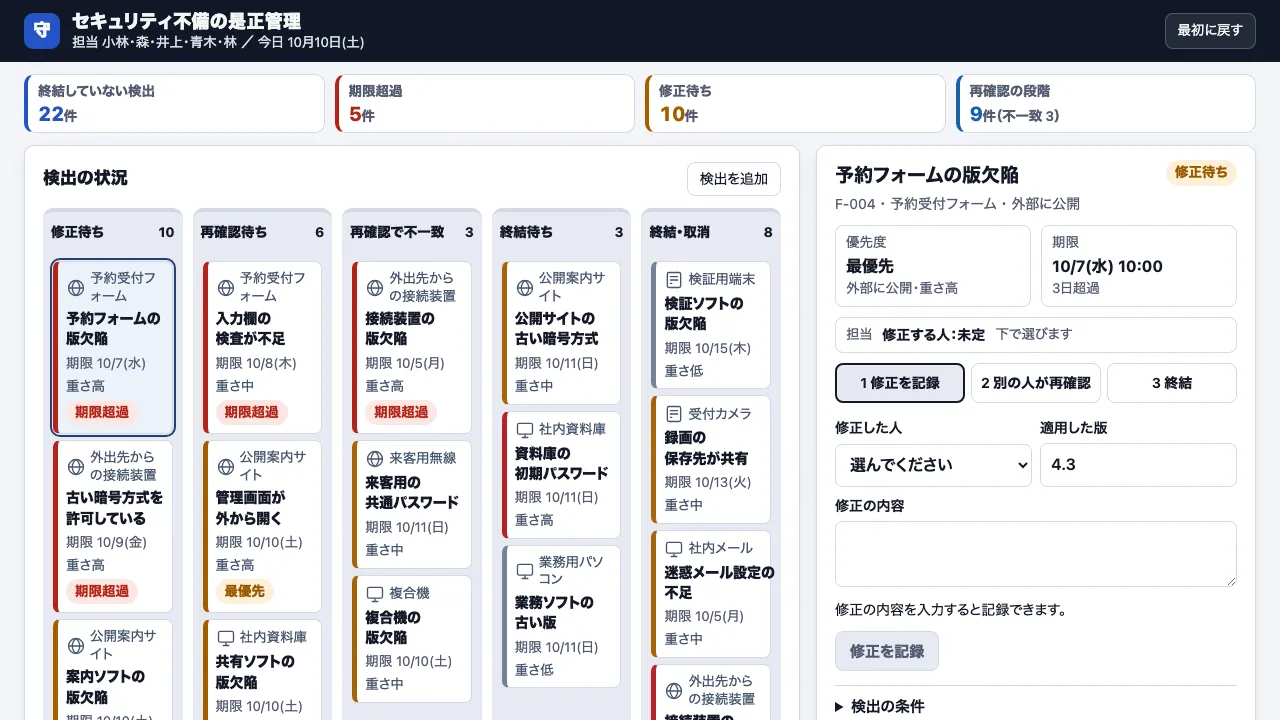Click the 検出を追加 button
The width and height of the screenshot is (1280, 720).
734,179
